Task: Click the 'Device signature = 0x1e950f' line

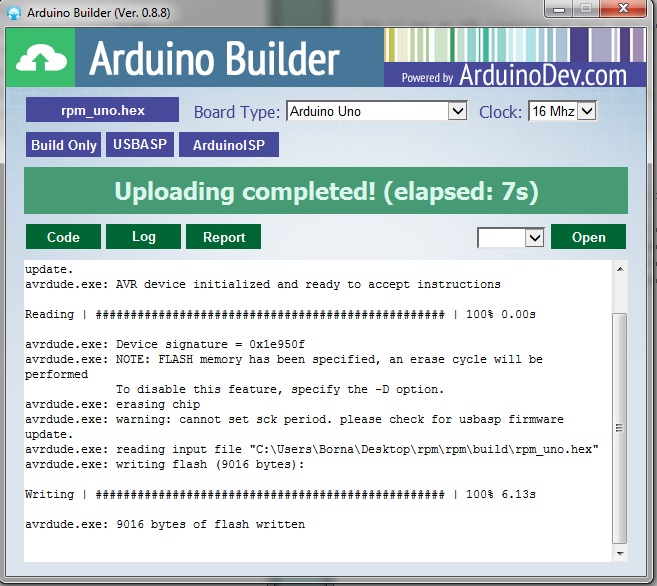Action: pos(165,344)
